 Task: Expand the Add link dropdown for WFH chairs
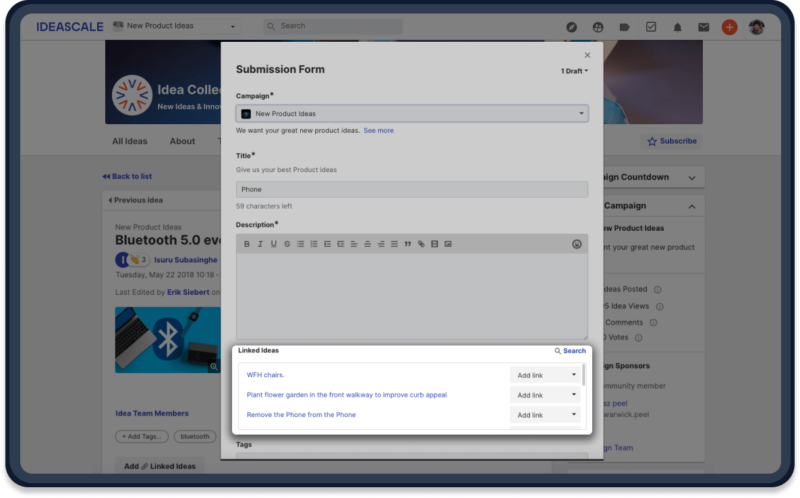point(545,375)
